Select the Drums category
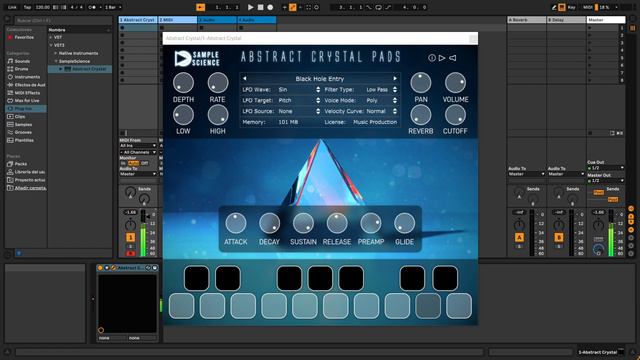 click(21, 69)
